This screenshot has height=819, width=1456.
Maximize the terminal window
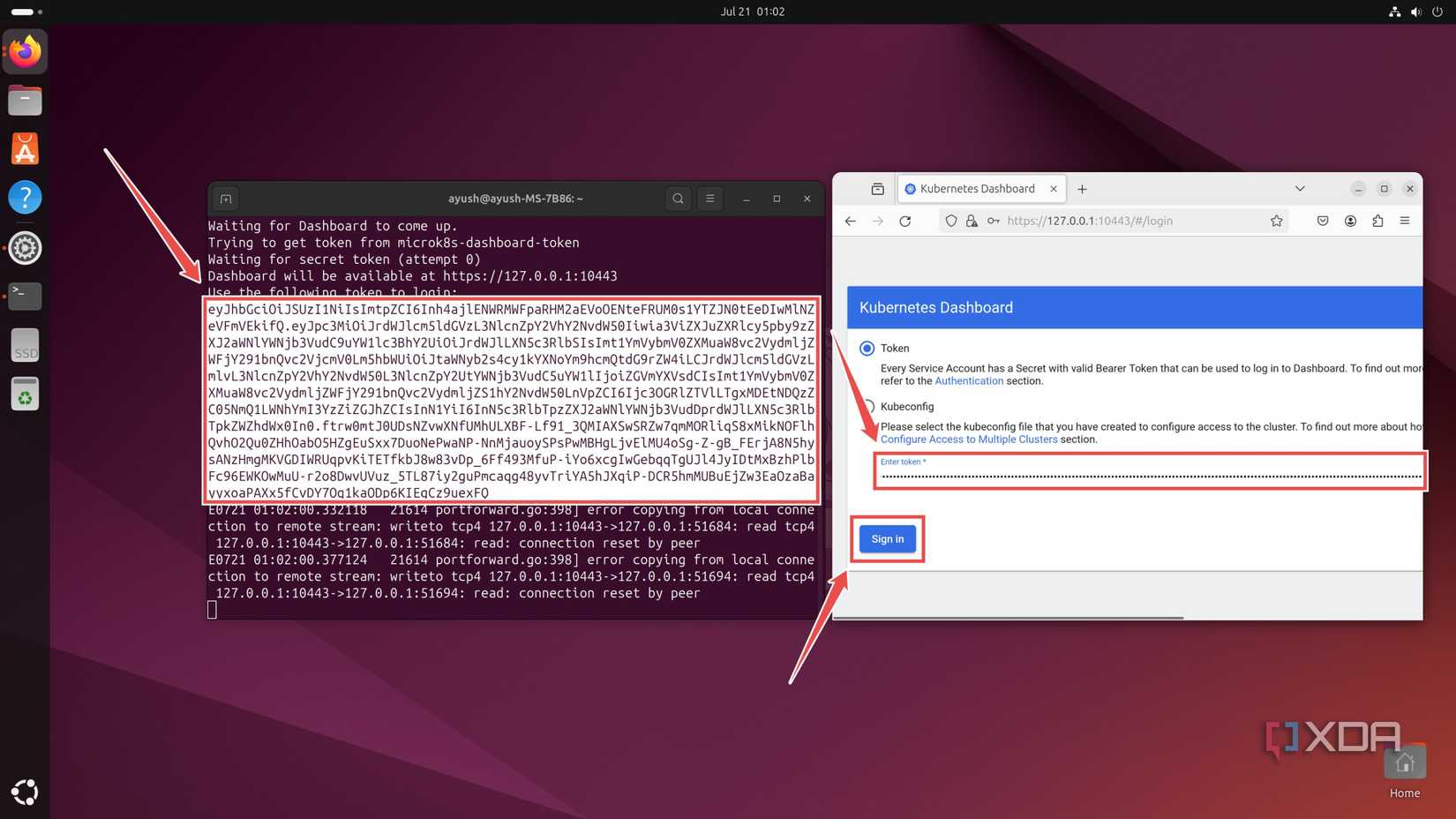tap(777, 199)
